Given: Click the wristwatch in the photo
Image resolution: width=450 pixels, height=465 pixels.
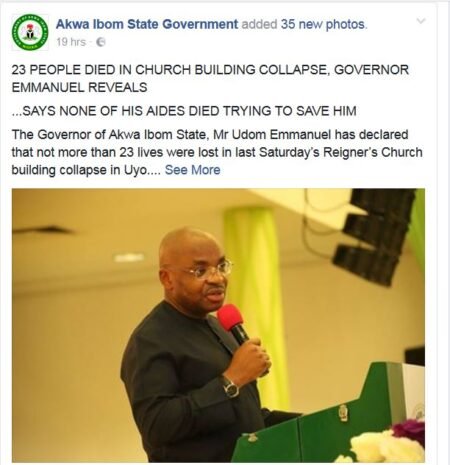Looking at the screenshot, I should [231, 387].
